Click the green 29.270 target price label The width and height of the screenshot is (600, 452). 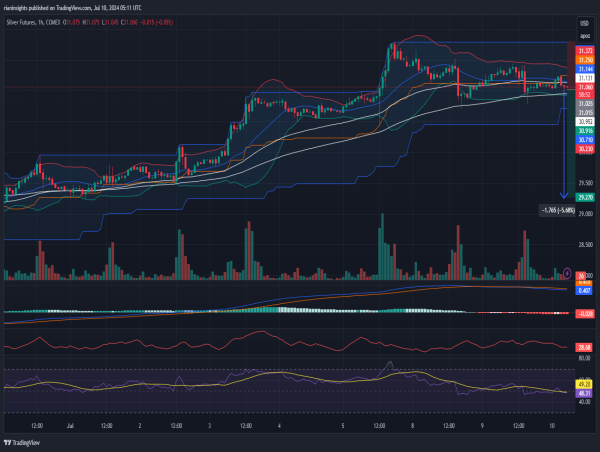pos(585,197)
